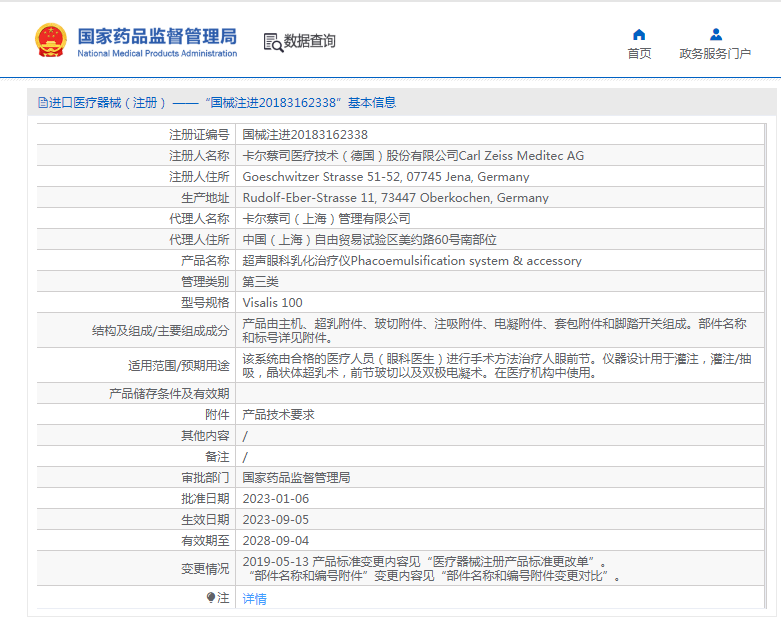
Task: Select the structure composition description cell
Action: (500, 330)
